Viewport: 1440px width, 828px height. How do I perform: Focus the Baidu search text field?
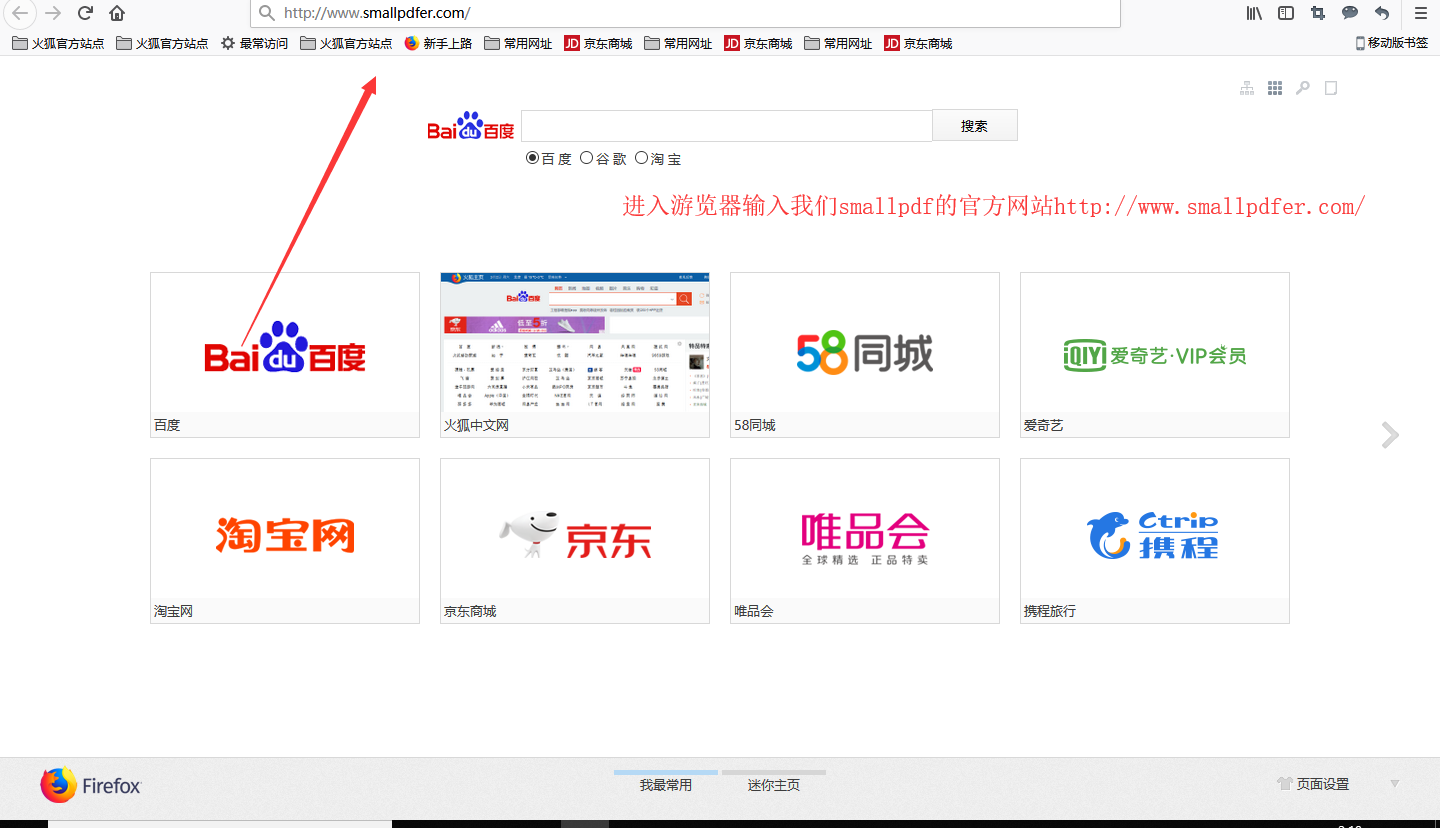[x=727, y=126]
